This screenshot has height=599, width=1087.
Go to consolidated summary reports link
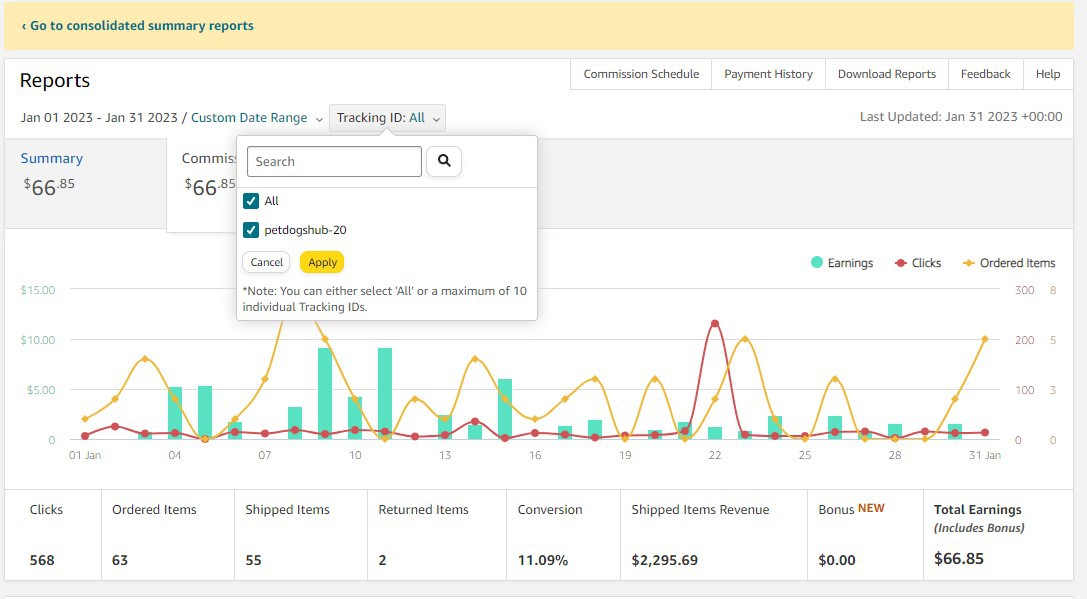click(137, 26)
